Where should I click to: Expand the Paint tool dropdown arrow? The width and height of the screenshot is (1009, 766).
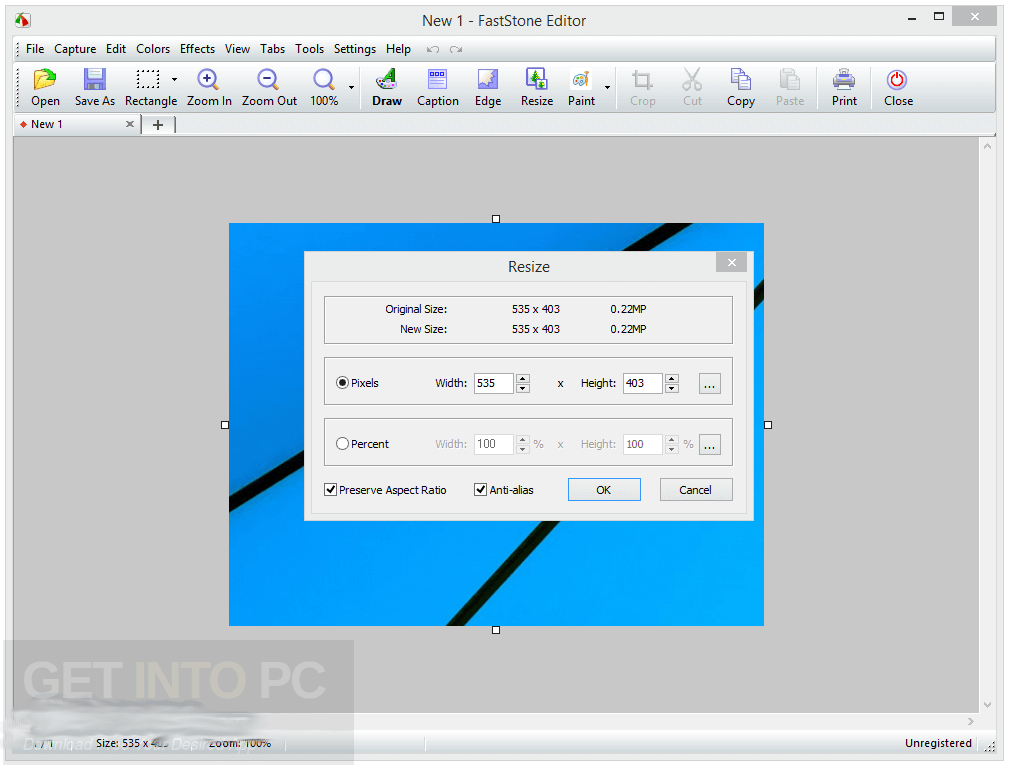[607, 87]
